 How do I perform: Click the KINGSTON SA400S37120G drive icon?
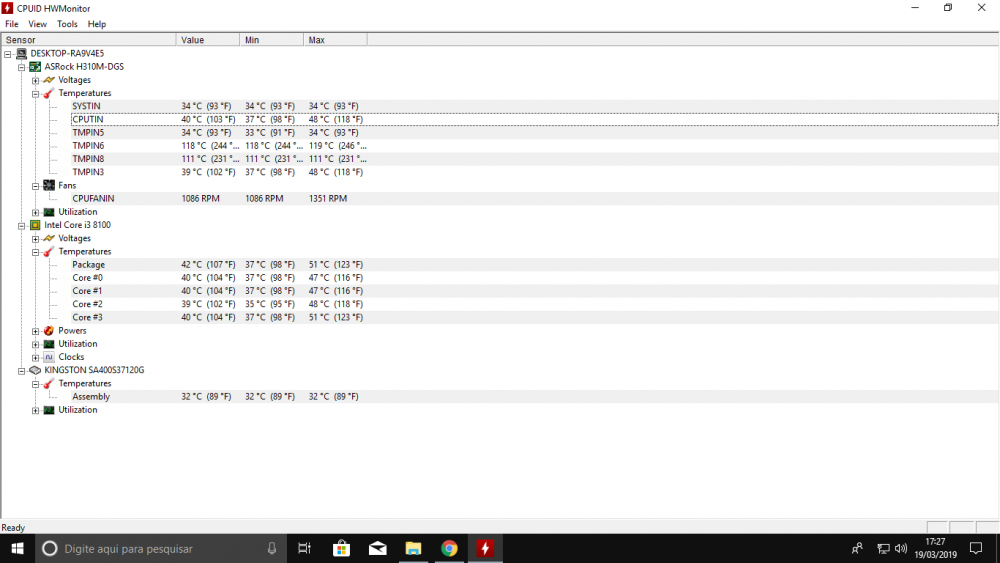35,370
